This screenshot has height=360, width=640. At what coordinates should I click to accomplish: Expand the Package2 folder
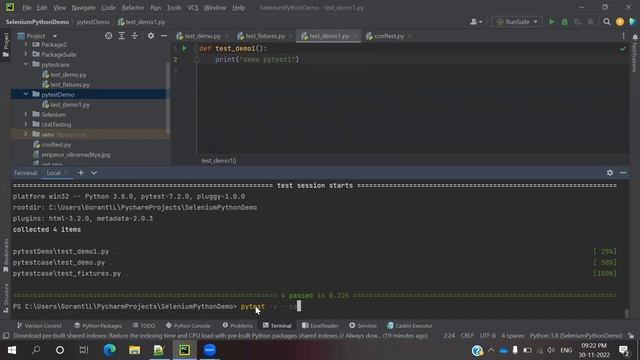click(26, 44)
